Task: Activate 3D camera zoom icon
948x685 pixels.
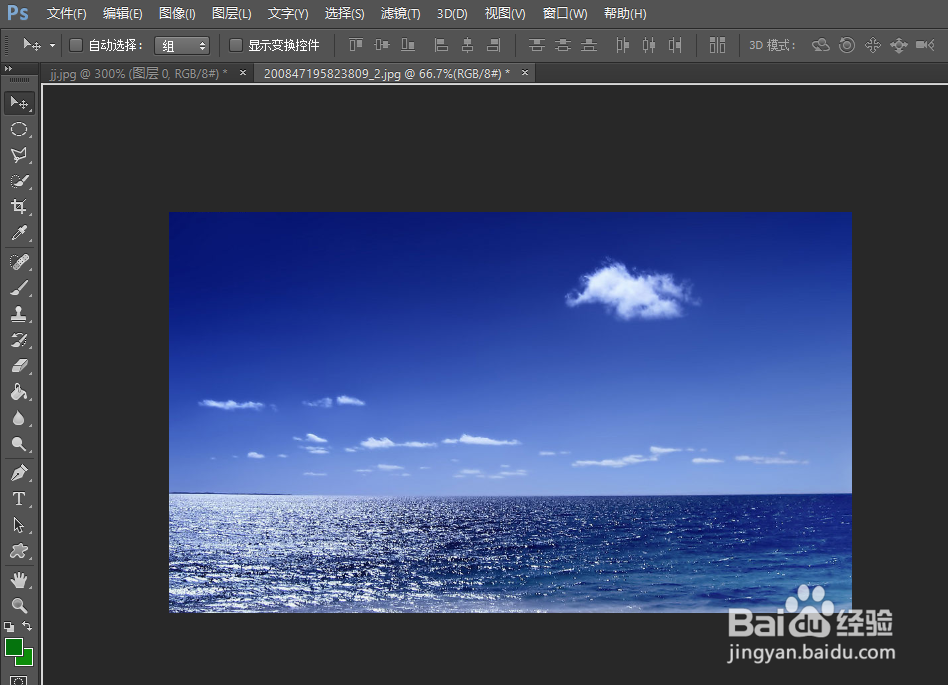Action: point(925,45)
